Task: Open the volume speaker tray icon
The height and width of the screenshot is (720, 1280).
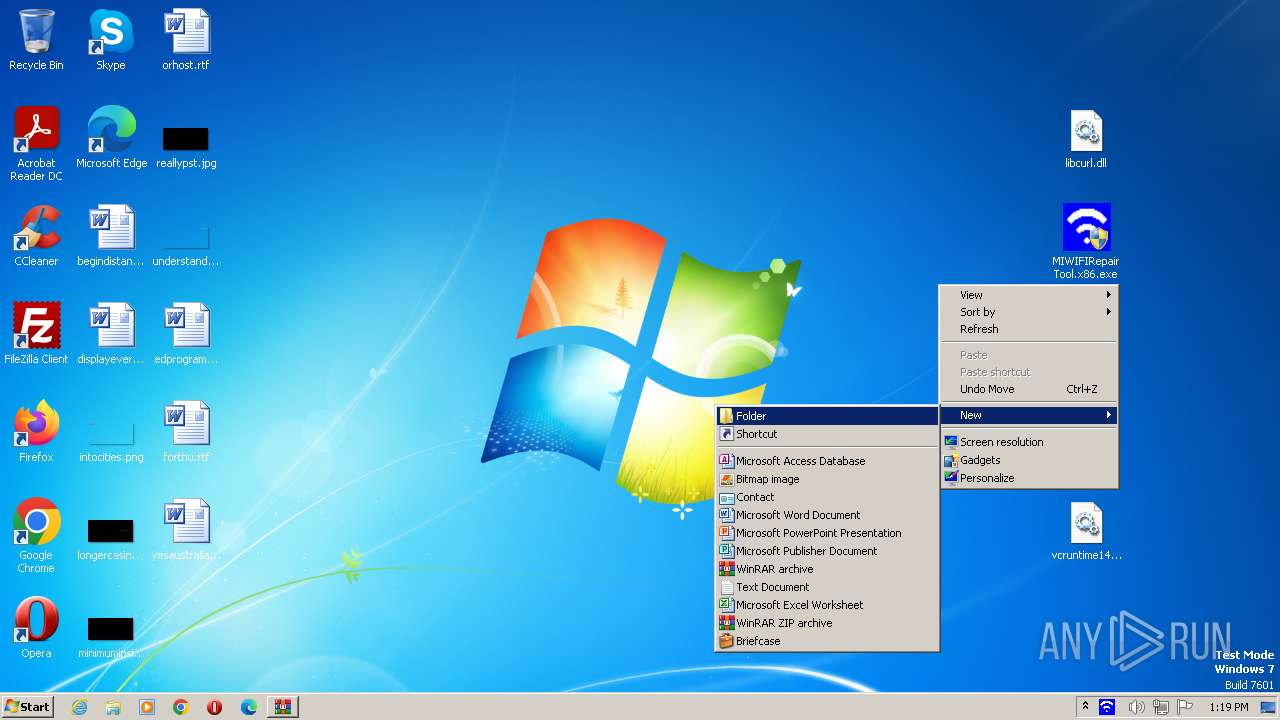Action: coord(1137,707)
